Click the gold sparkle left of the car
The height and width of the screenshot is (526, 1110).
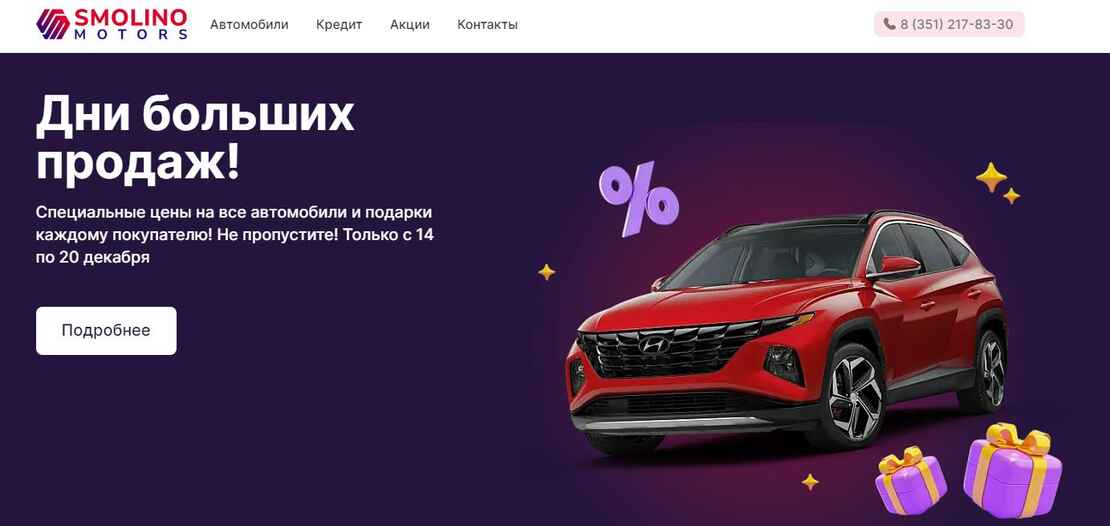[x=547, y=272]
